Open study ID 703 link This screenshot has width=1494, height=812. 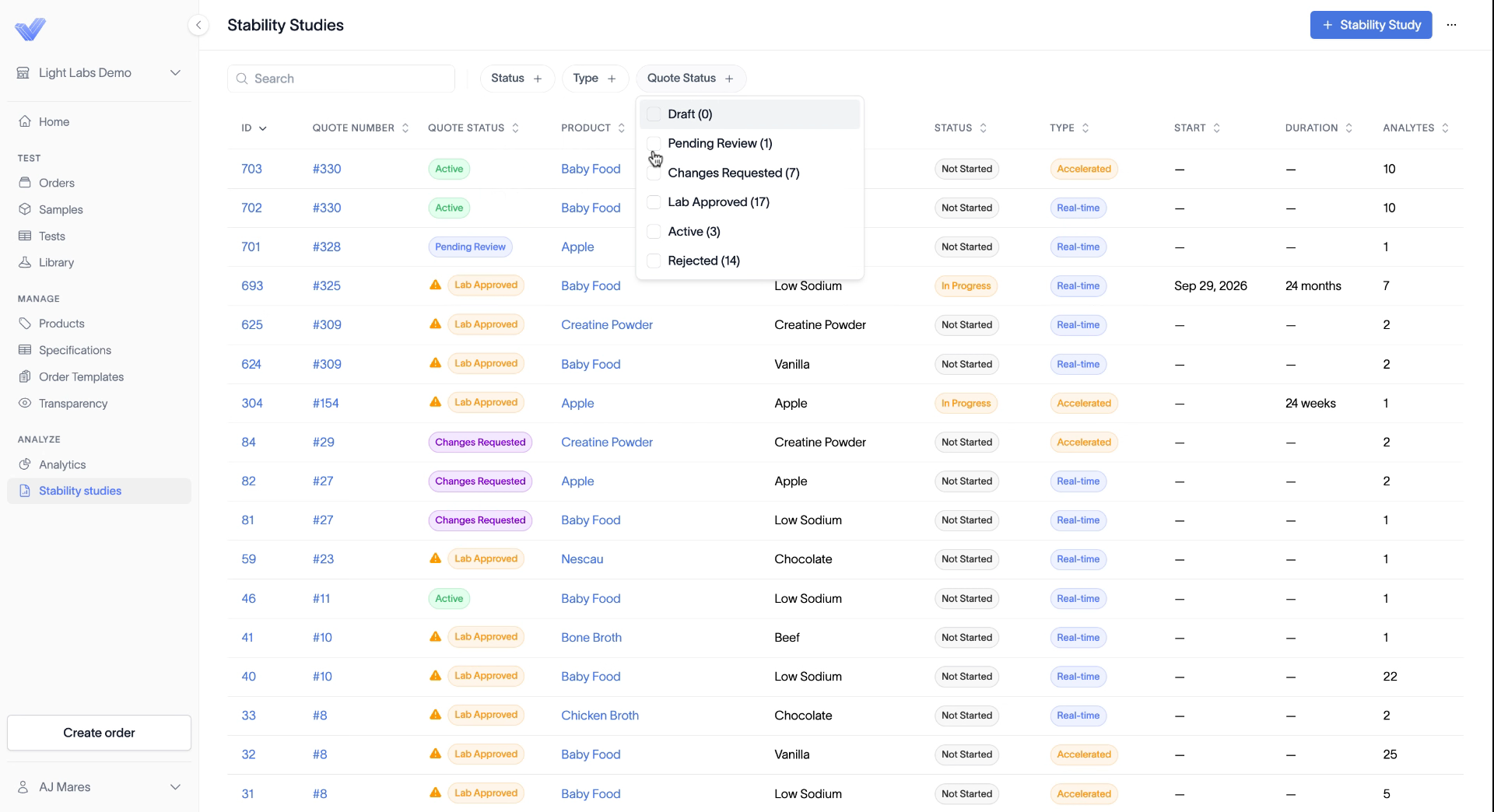(x=251, y=169)
